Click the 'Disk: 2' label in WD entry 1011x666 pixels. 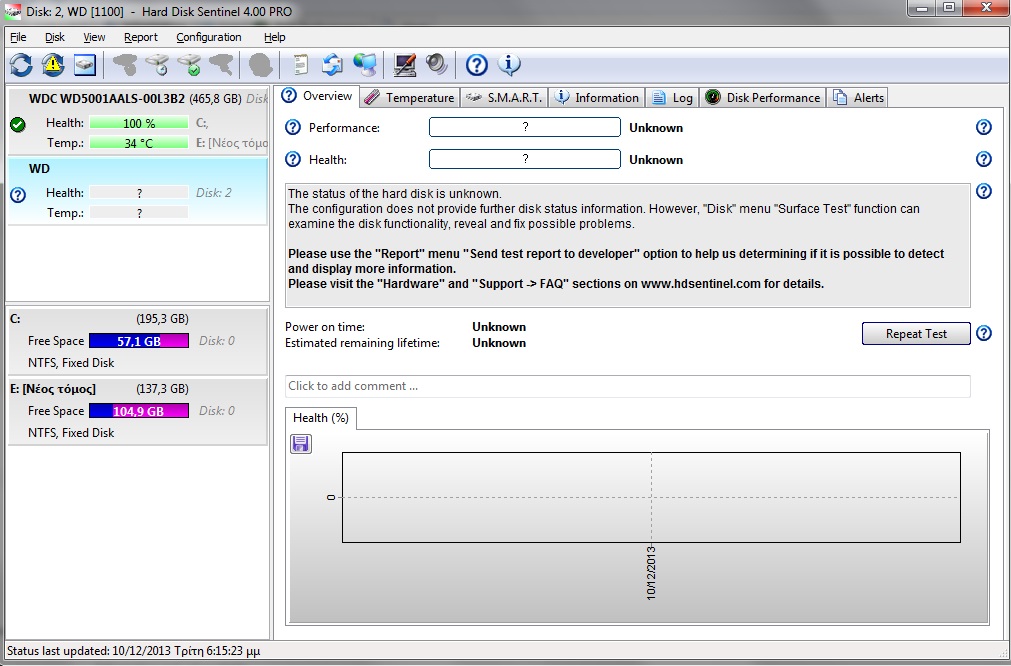tap(214, 193)
